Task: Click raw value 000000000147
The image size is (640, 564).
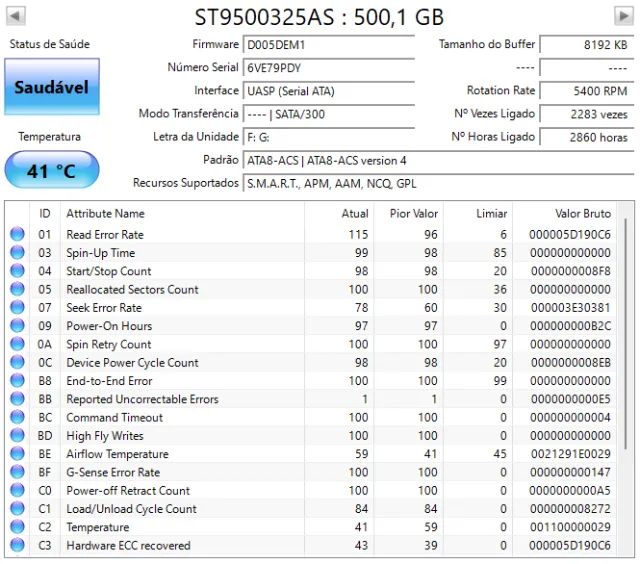Action: click(570, 472)
